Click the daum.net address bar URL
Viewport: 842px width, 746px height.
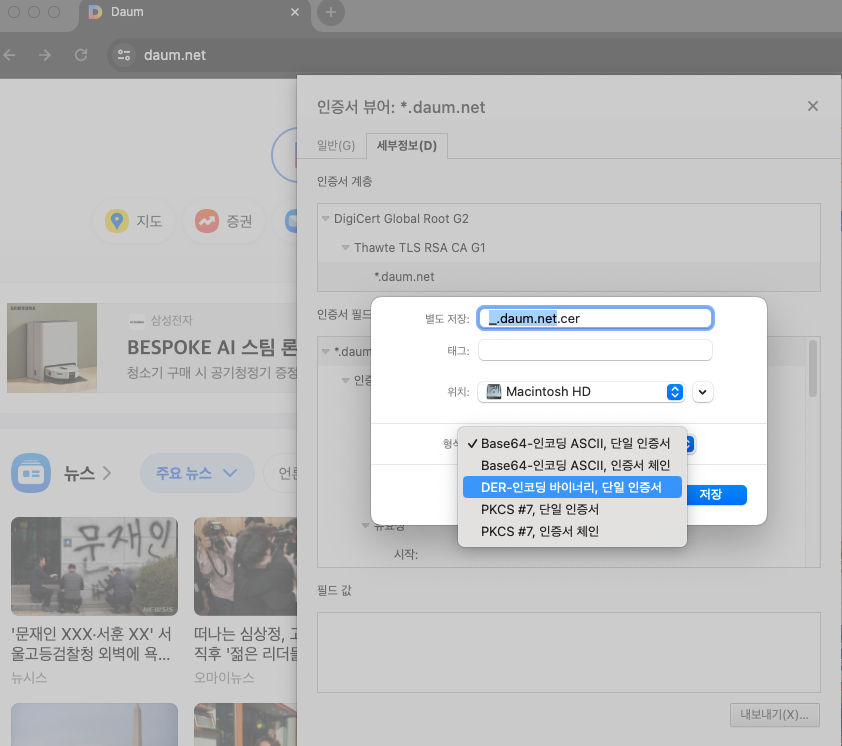[175, 55]
